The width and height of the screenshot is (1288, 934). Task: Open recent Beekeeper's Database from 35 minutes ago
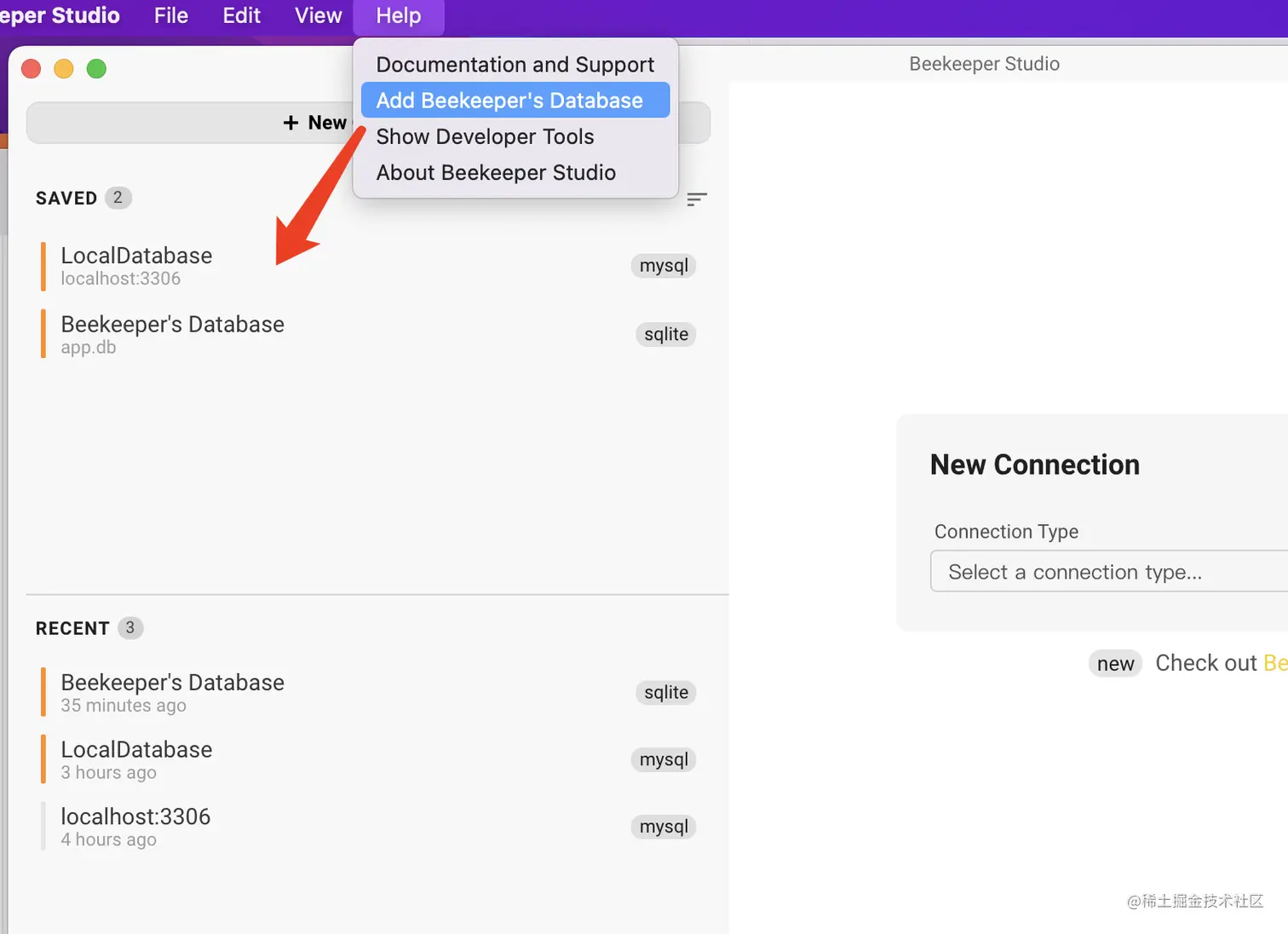coord(369,693)
